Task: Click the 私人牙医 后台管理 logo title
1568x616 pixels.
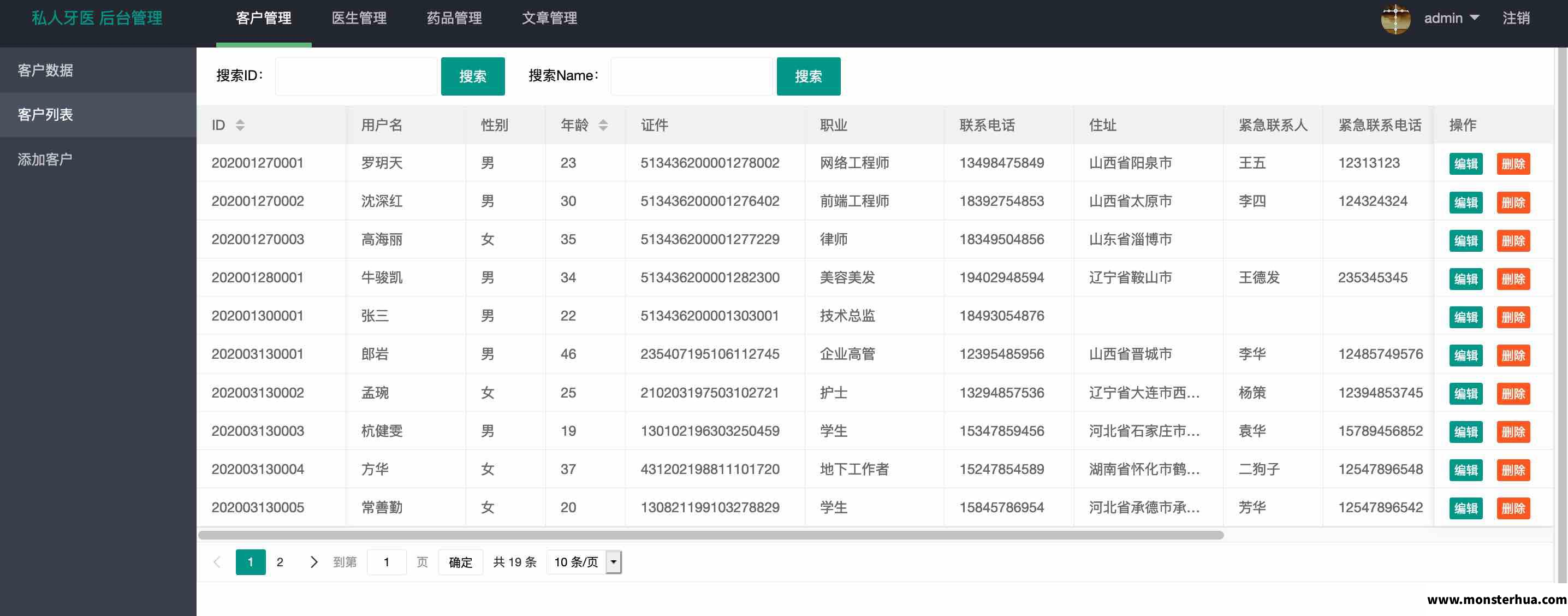Action: point(97,18)
